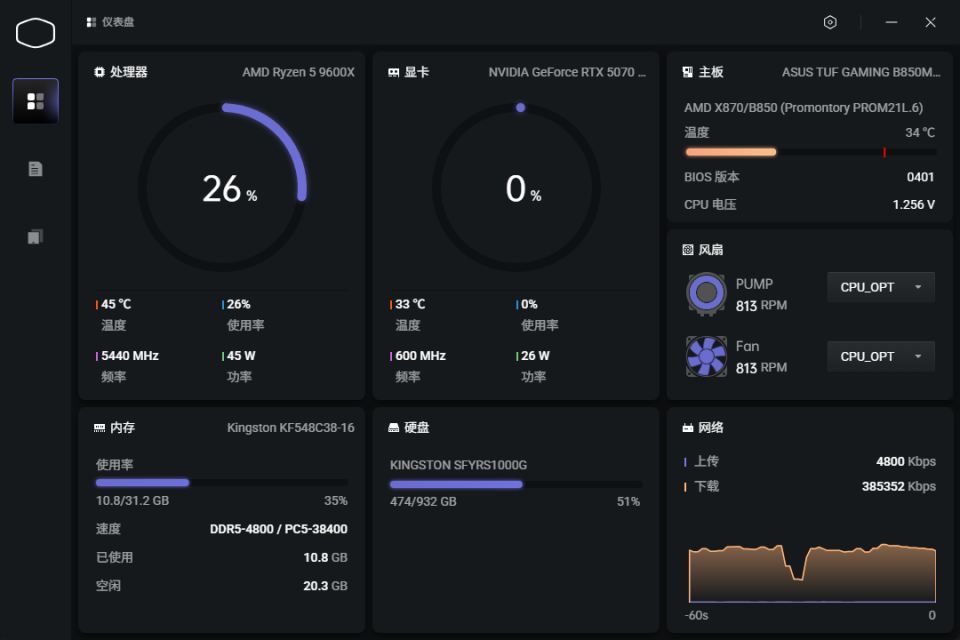Click the network panel icon

point(688,427)
